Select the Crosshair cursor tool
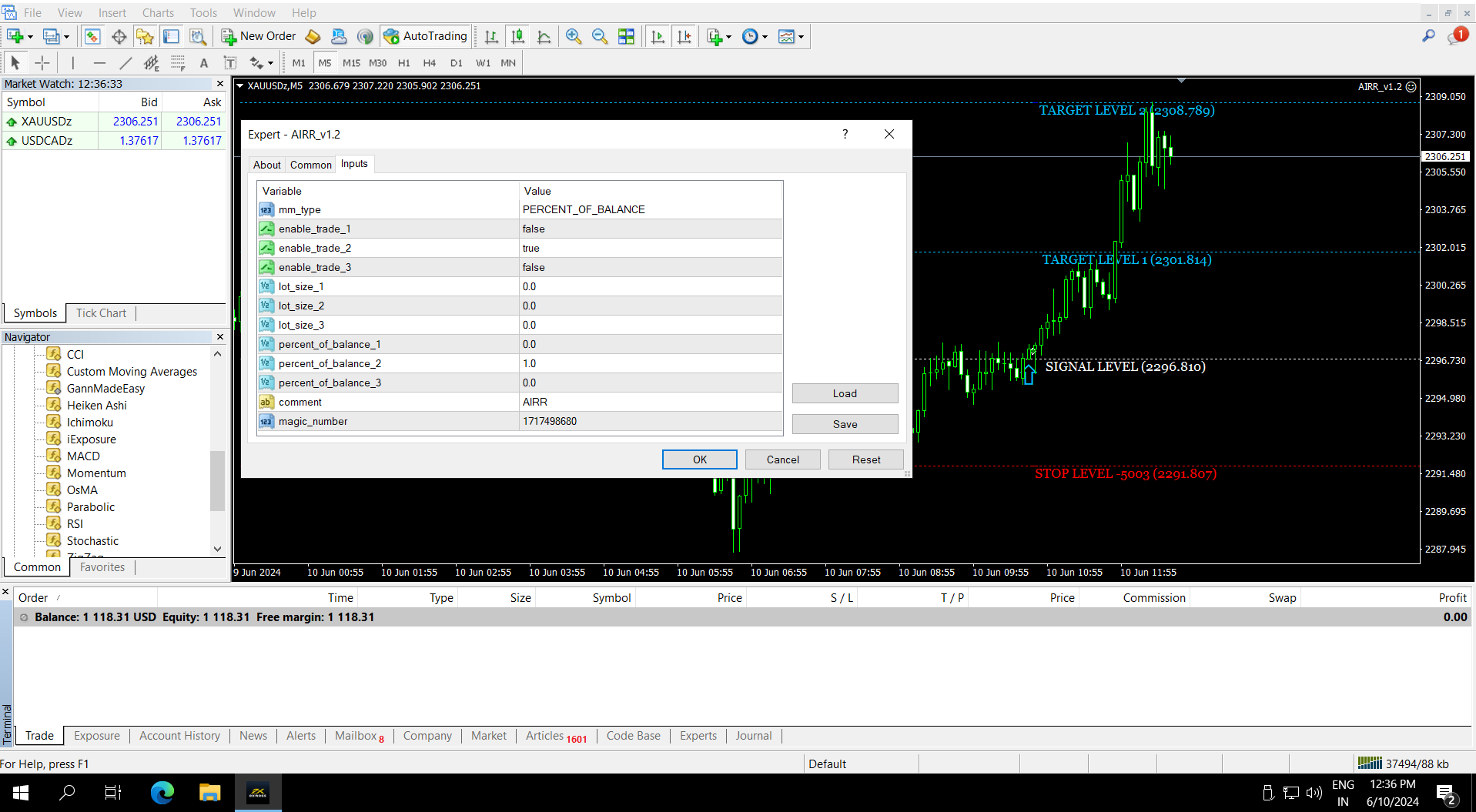The image size is (1476, 812). [x=42, y=63]
